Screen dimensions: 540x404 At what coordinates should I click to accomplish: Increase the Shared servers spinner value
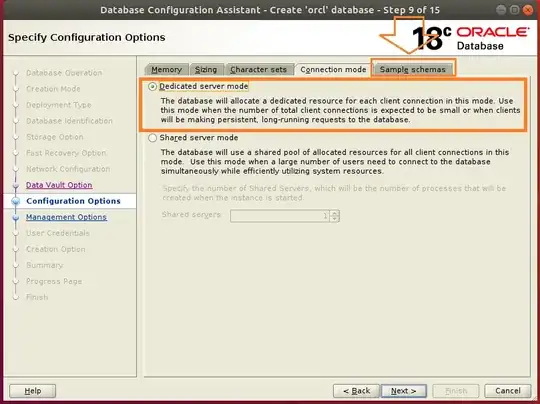(x=334, y=213)
